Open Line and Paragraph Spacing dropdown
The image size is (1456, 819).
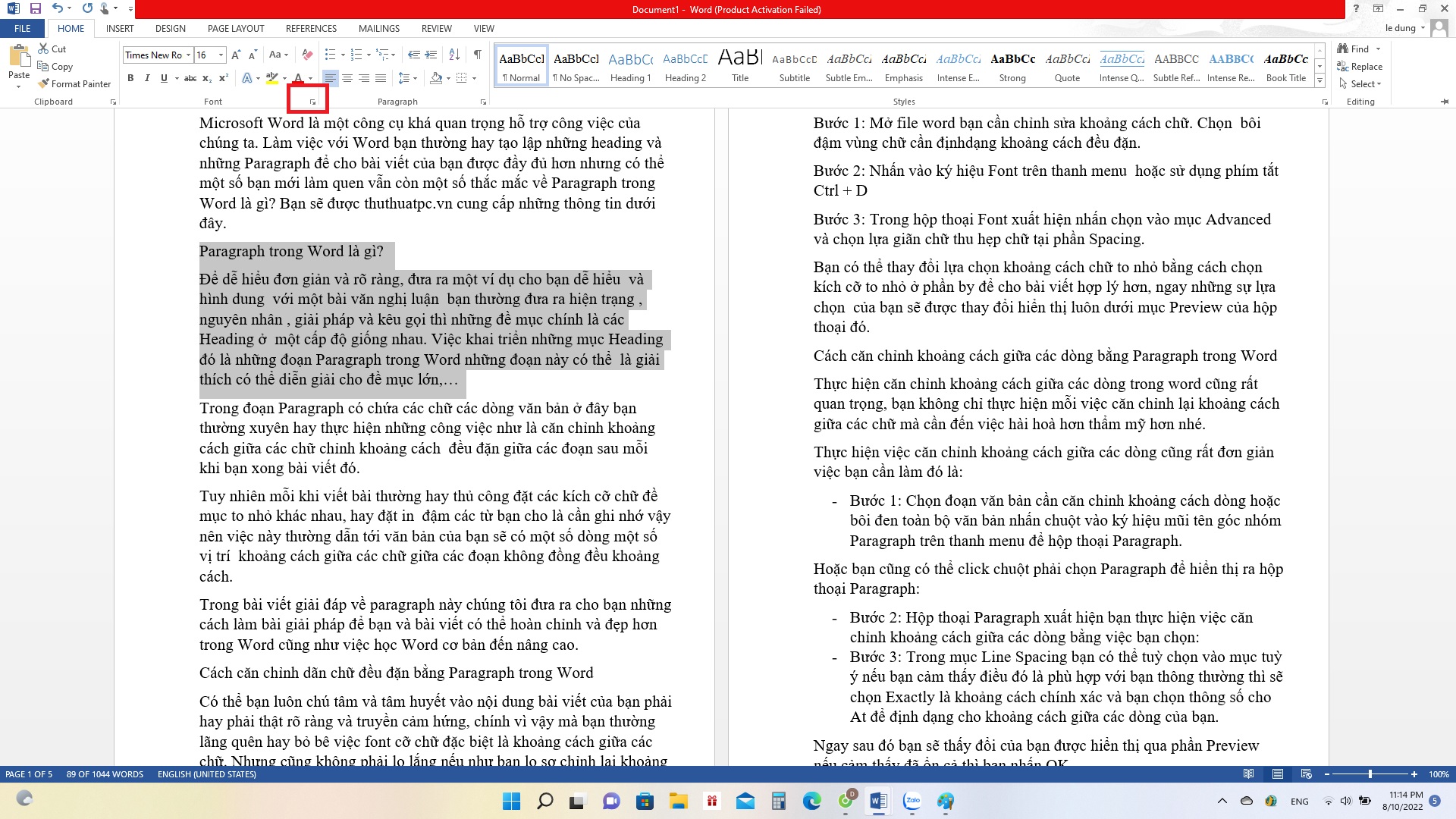(x=407, y=77)
